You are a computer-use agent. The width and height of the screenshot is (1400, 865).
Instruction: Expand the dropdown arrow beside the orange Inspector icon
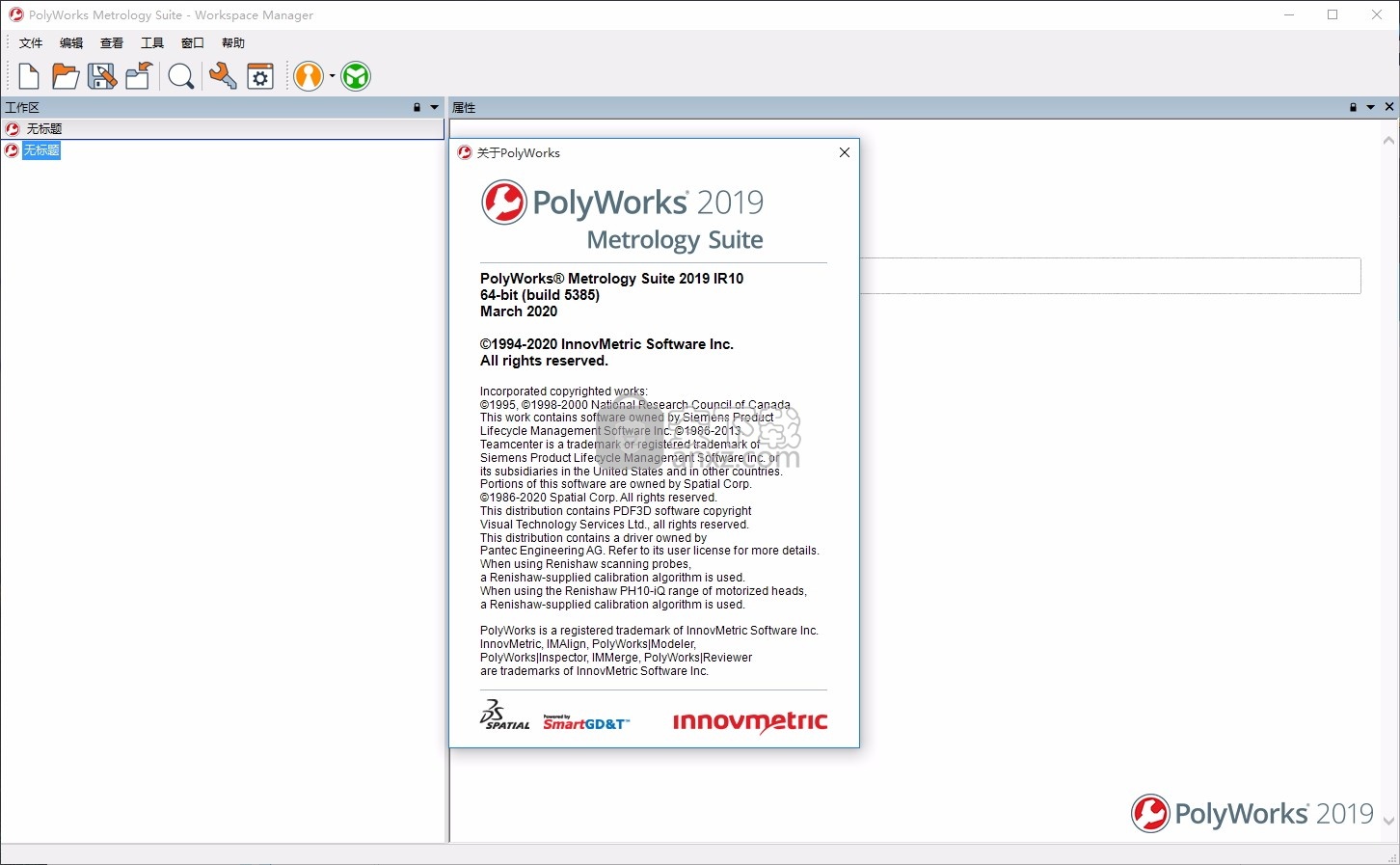coord(332,76)
